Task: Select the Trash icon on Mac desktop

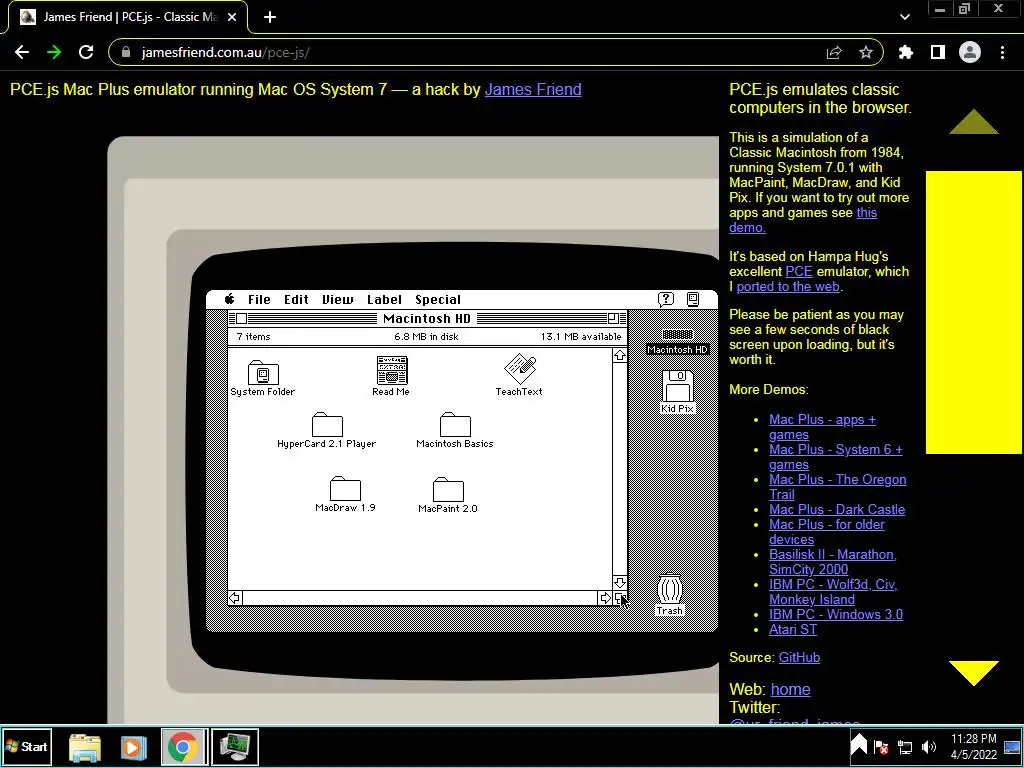Action: 669,588
